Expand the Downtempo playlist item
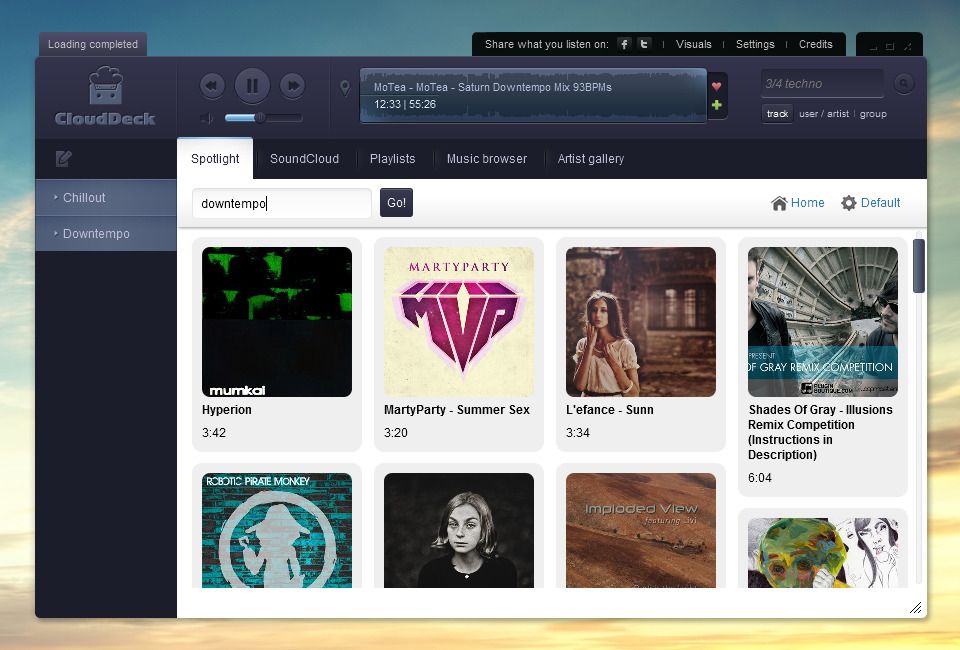 pos(96,234)
